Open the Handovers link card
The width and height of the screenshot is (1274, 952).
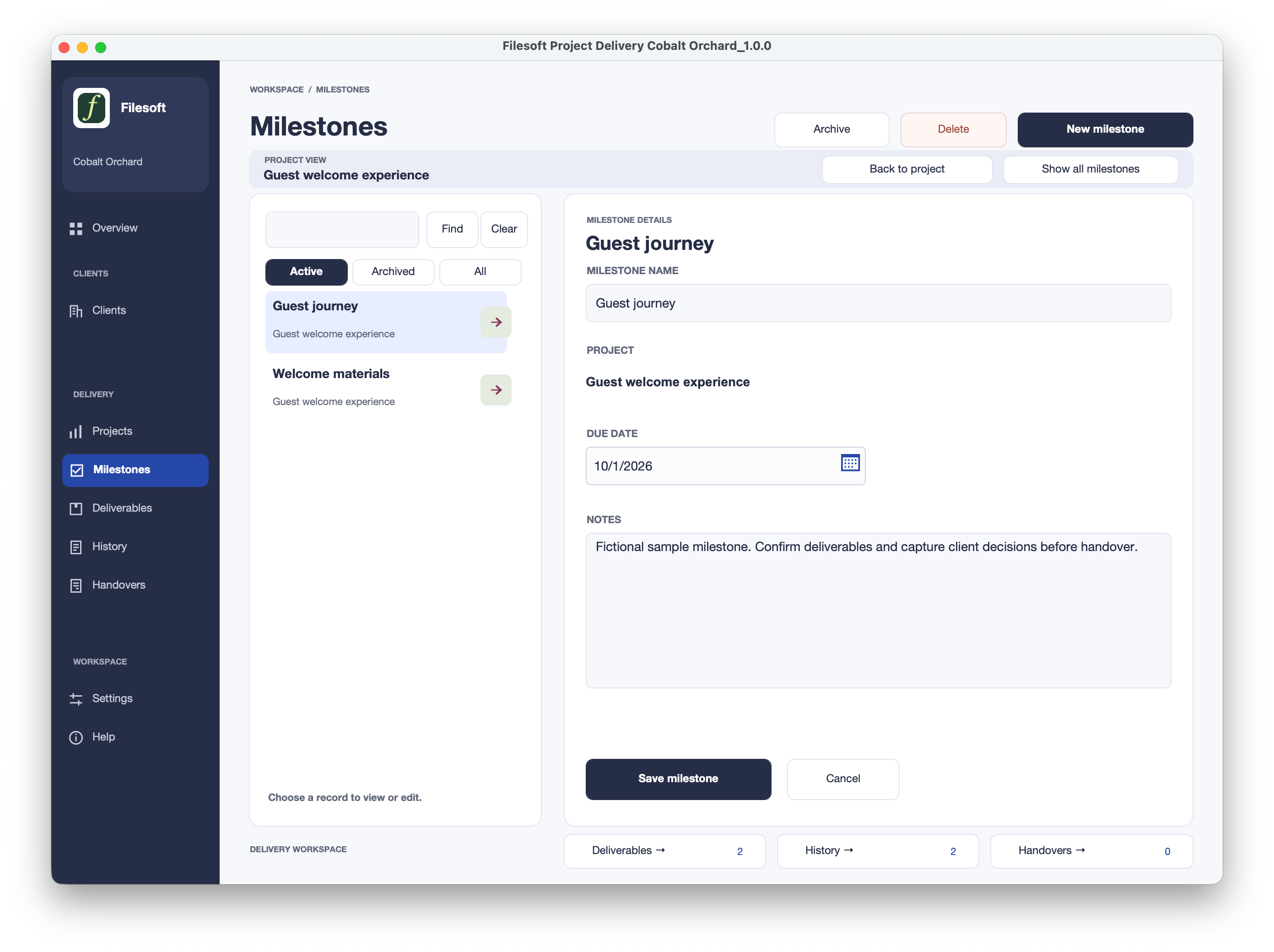[1091, 851]
